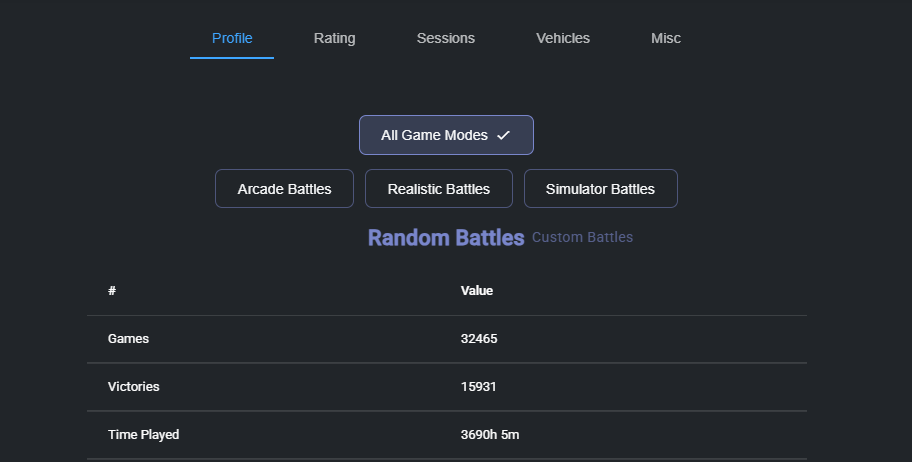Filter by Realistic Battles
The height and width of the screenshot is (462, 912).
[439, 189]
